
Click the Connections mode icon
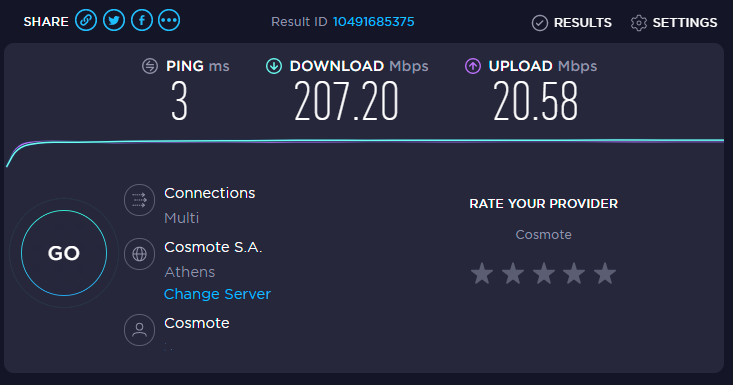pyautogui.click(x=139, y=200)
